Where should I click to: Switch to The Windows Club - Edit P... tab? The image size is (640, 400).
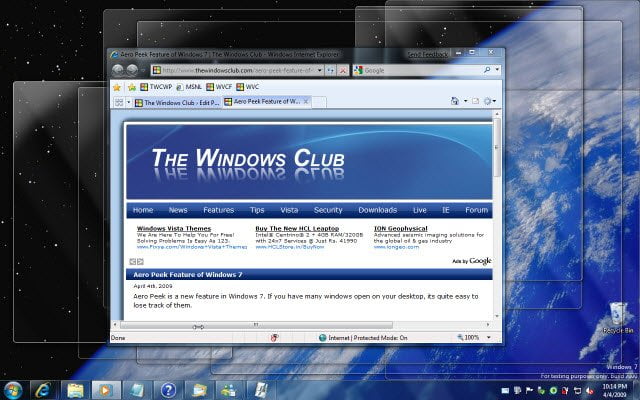(x=177, y=103)
